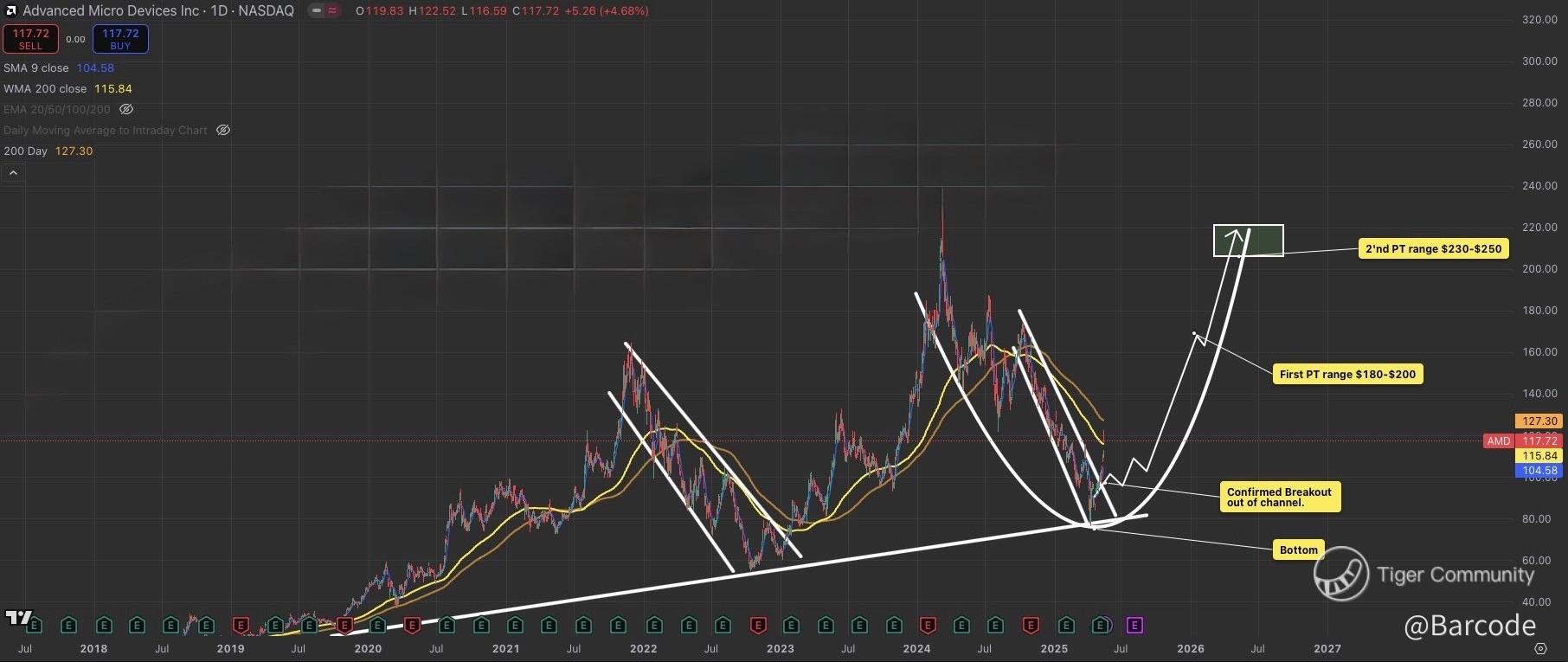Click the blue 104.58 price axis tag
This screenshot has height=662, width=1568.
pyautogui.click(x=1539, y=472)
